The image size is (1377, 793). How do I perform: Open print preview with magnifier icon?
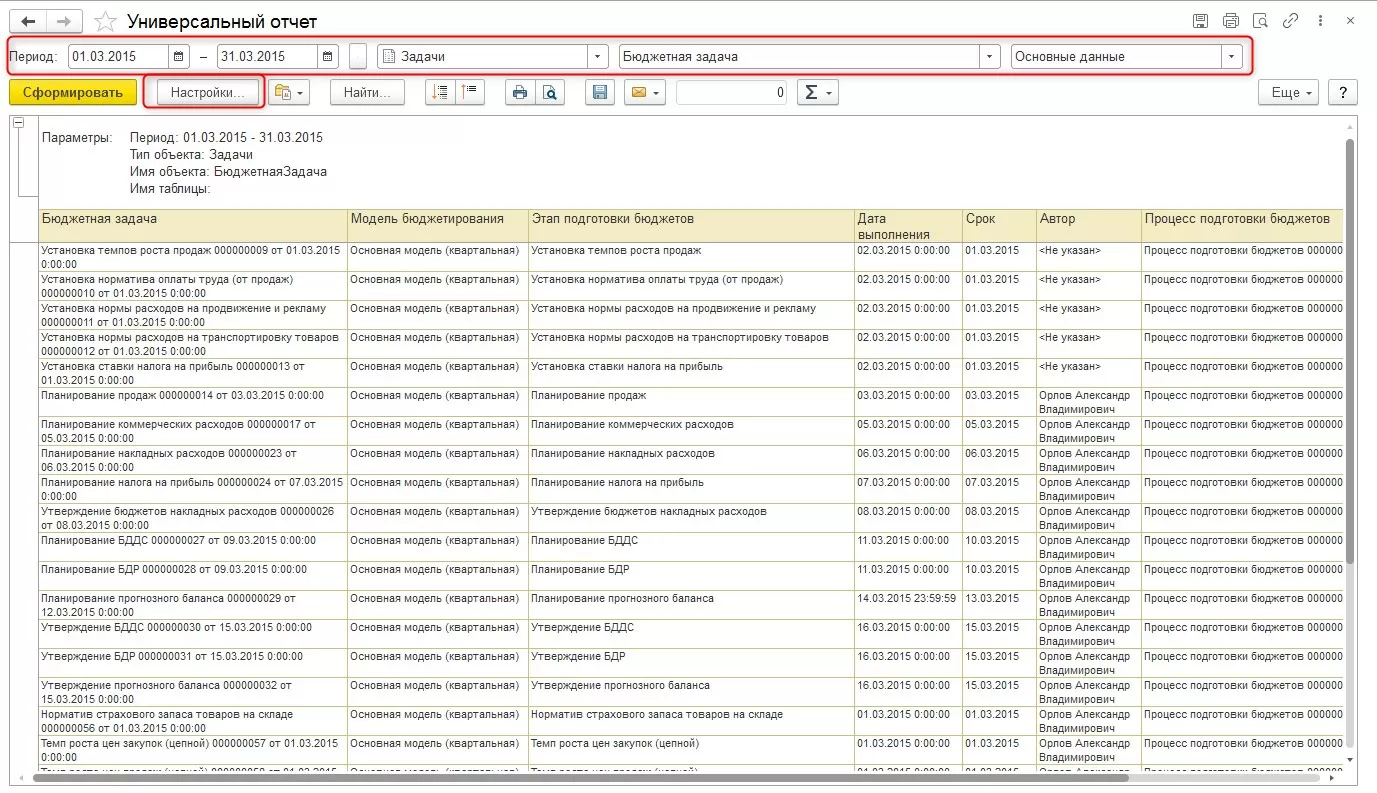[549, 93]
